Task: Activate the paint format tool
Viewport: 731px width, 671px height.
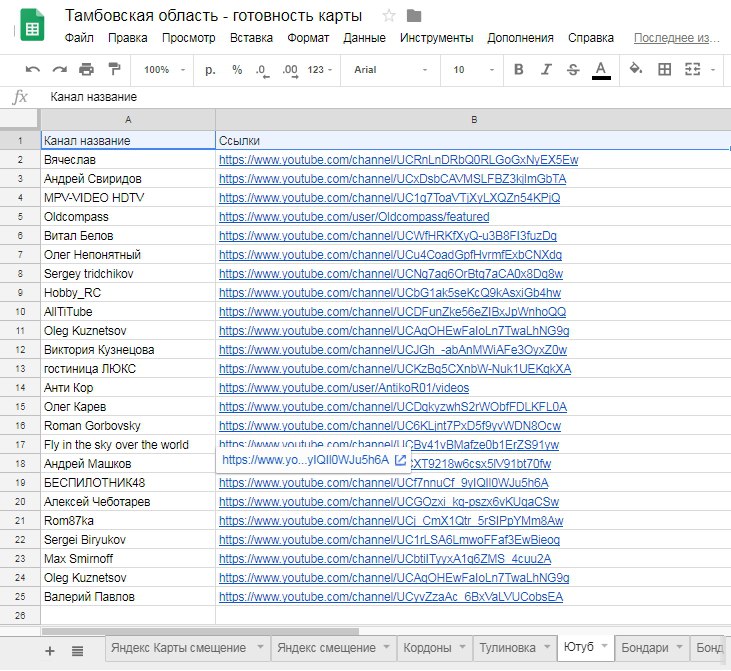Action: pos(114,69)
